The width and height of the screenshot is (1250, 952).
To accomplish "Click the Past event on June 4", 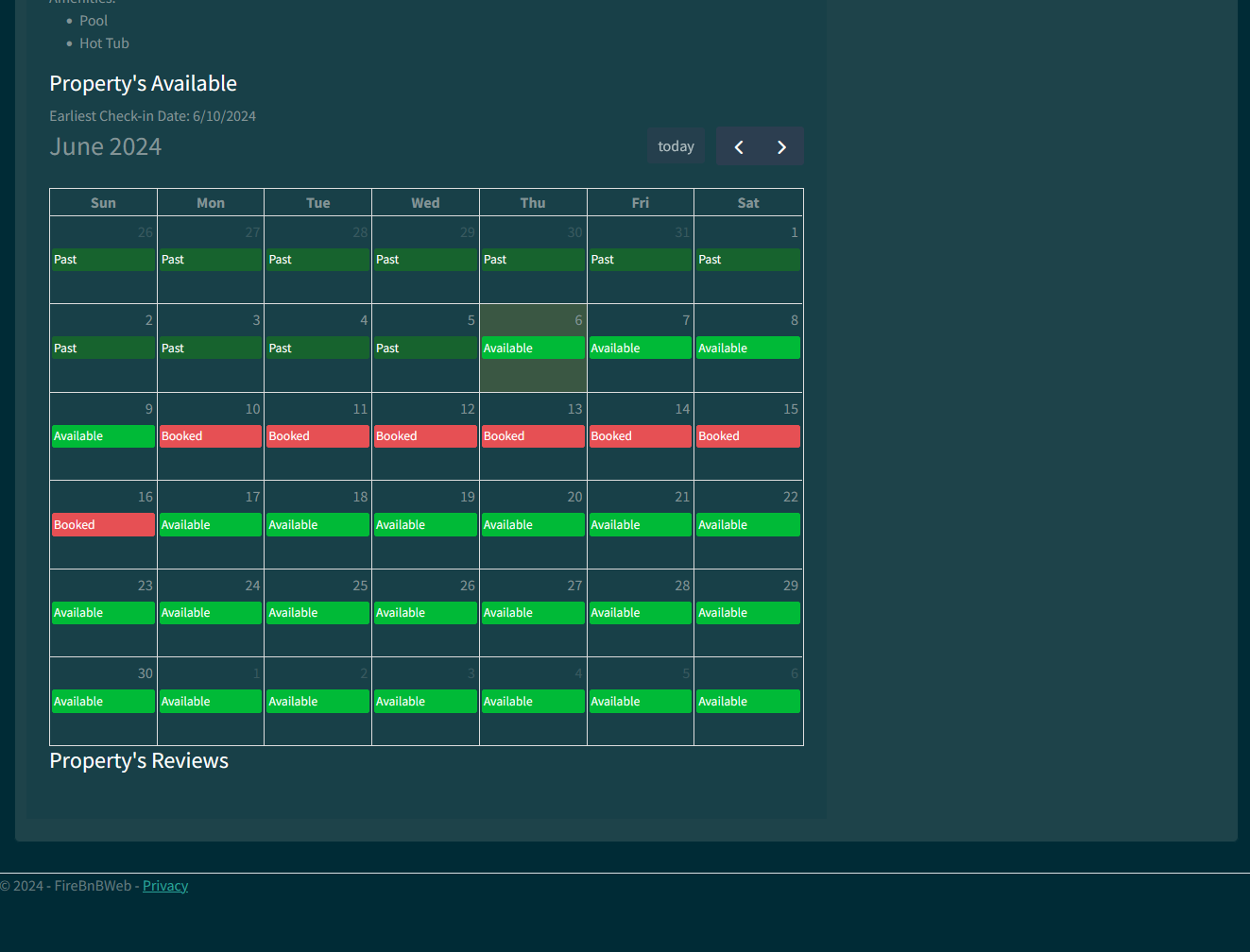I will click(317, 348).
